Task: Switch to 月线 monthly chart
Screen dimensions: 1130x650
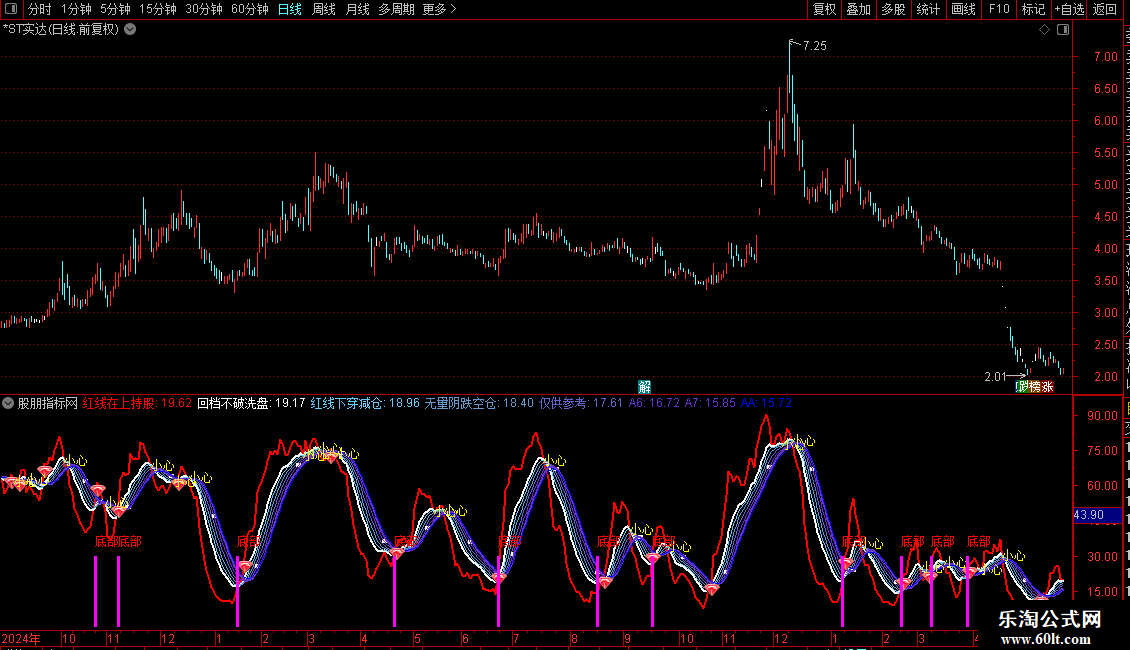Action: click(357, 9)
